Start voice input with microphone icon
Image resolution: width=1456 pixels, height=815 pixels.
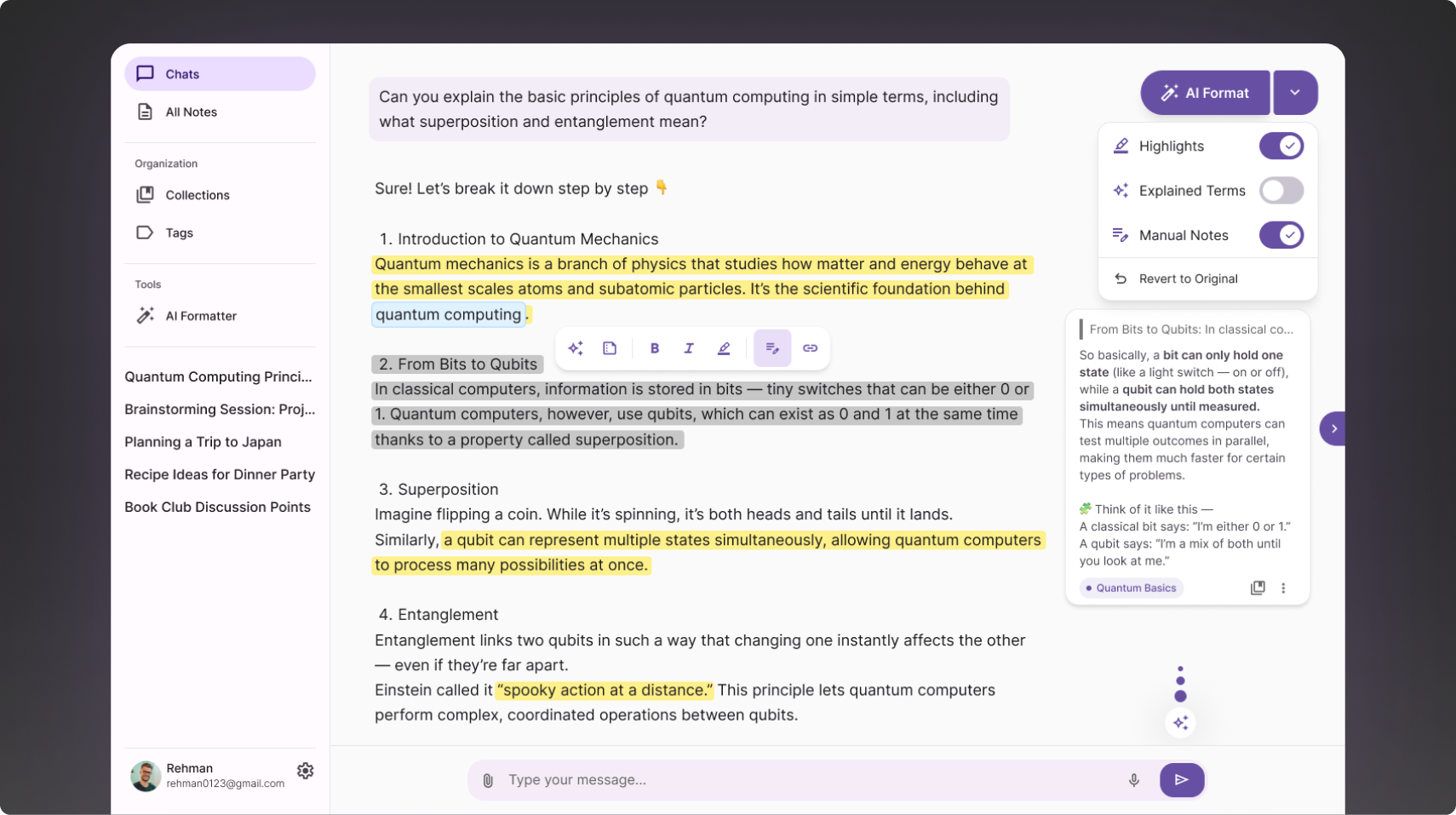click(x=1134, y=780)
